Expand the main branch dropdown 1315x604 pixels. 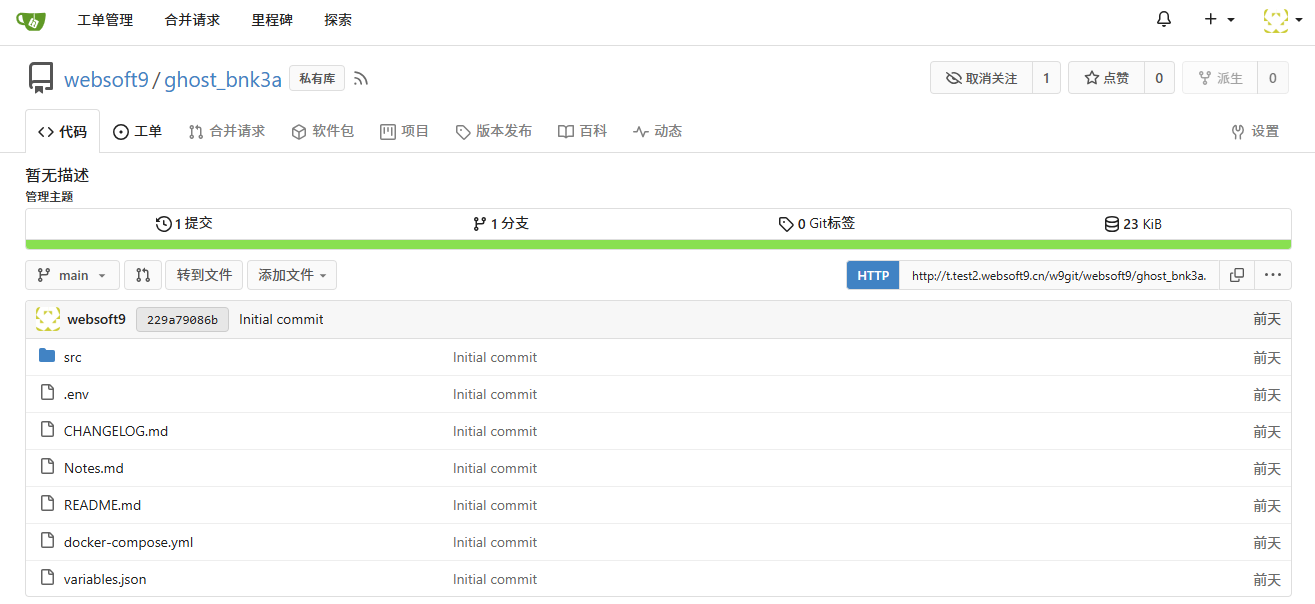(72, 275)
